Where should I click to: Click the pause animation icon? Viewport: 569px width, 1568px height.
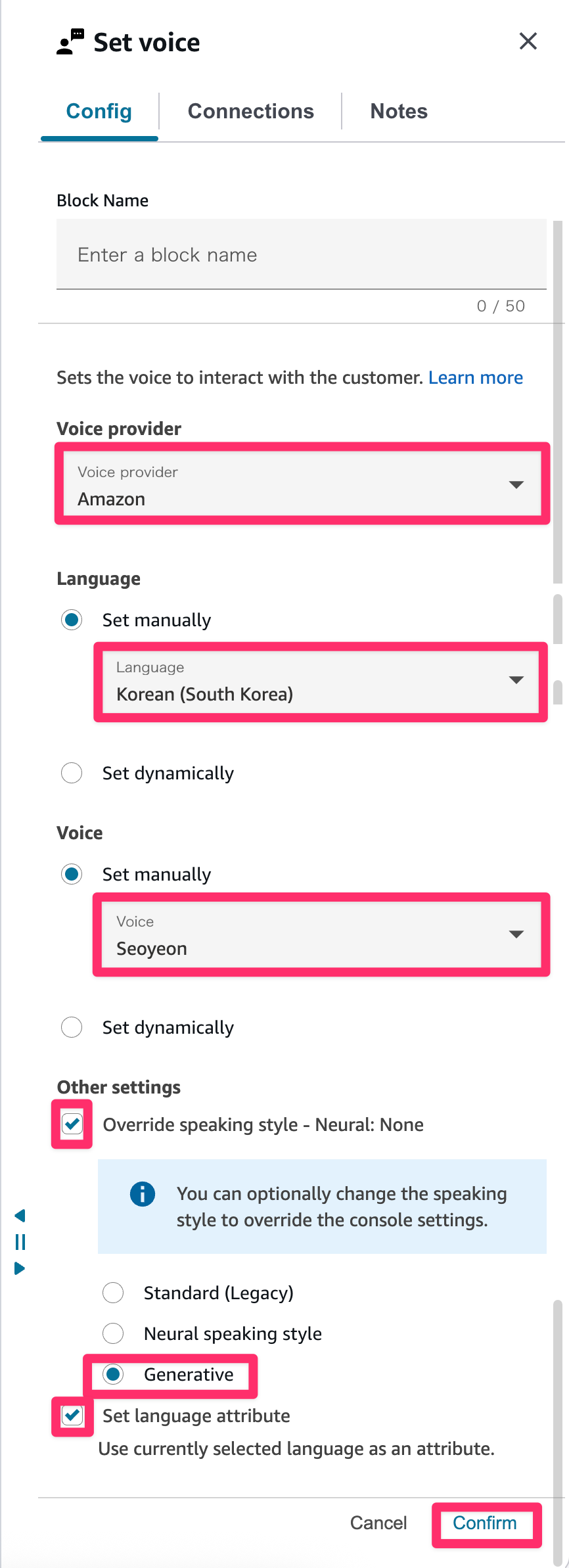coord(20,1242)
